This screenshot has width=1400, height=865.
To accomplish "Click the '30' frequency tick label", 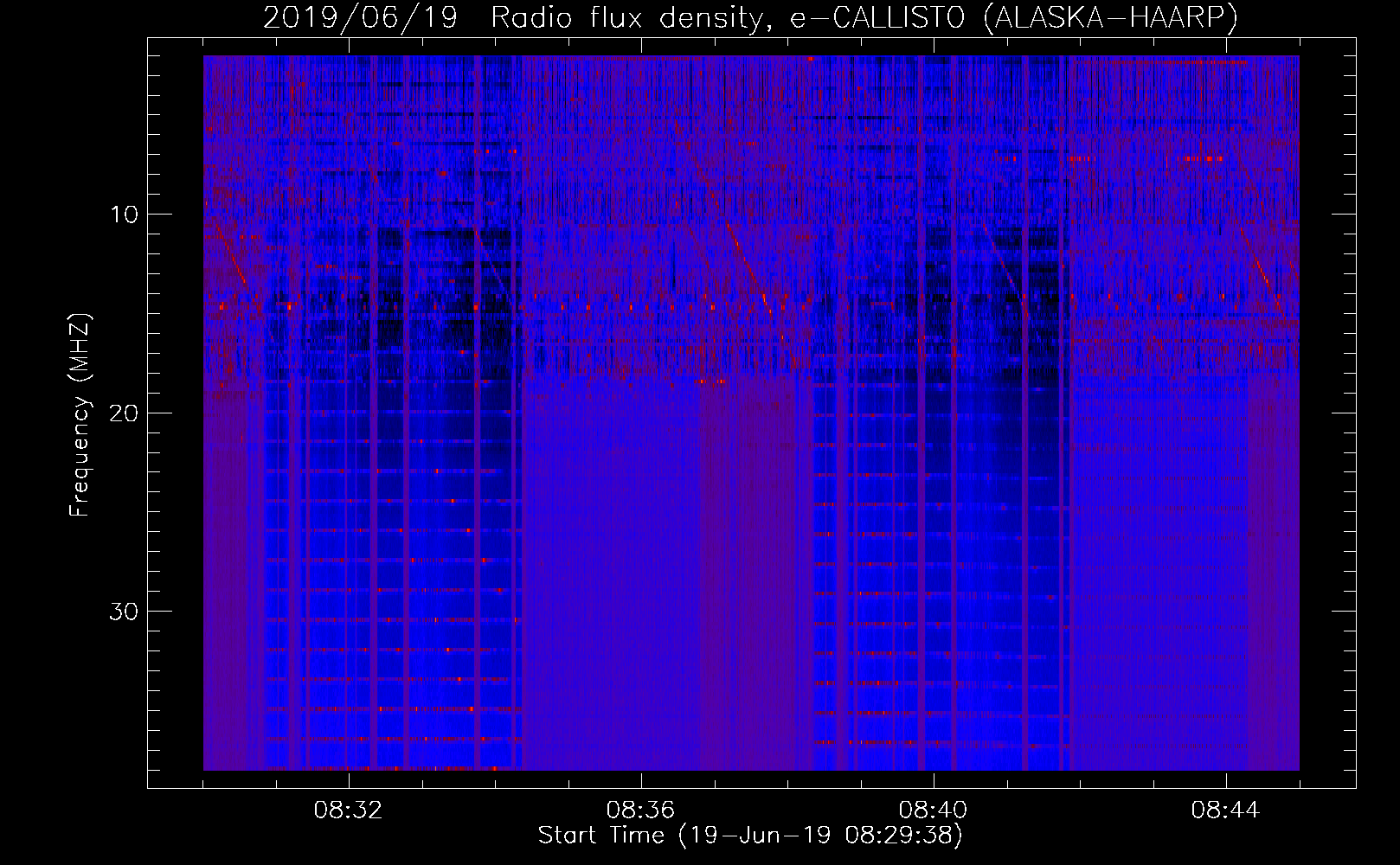I will (125, 612).
